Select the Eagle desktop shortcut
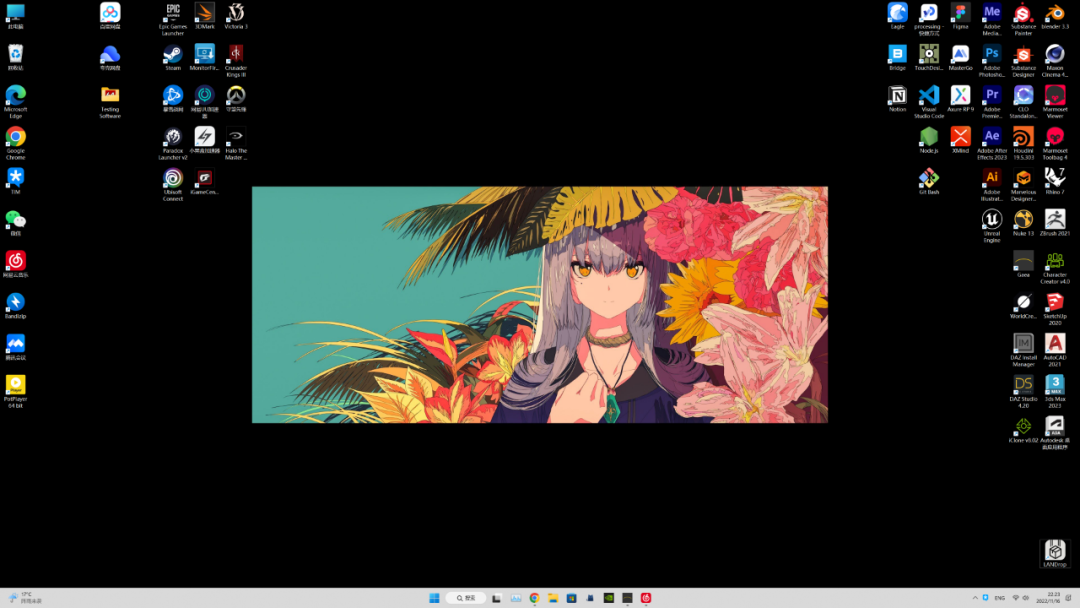The height and width of the screenshot is (608, 1080). click(897, 17)
